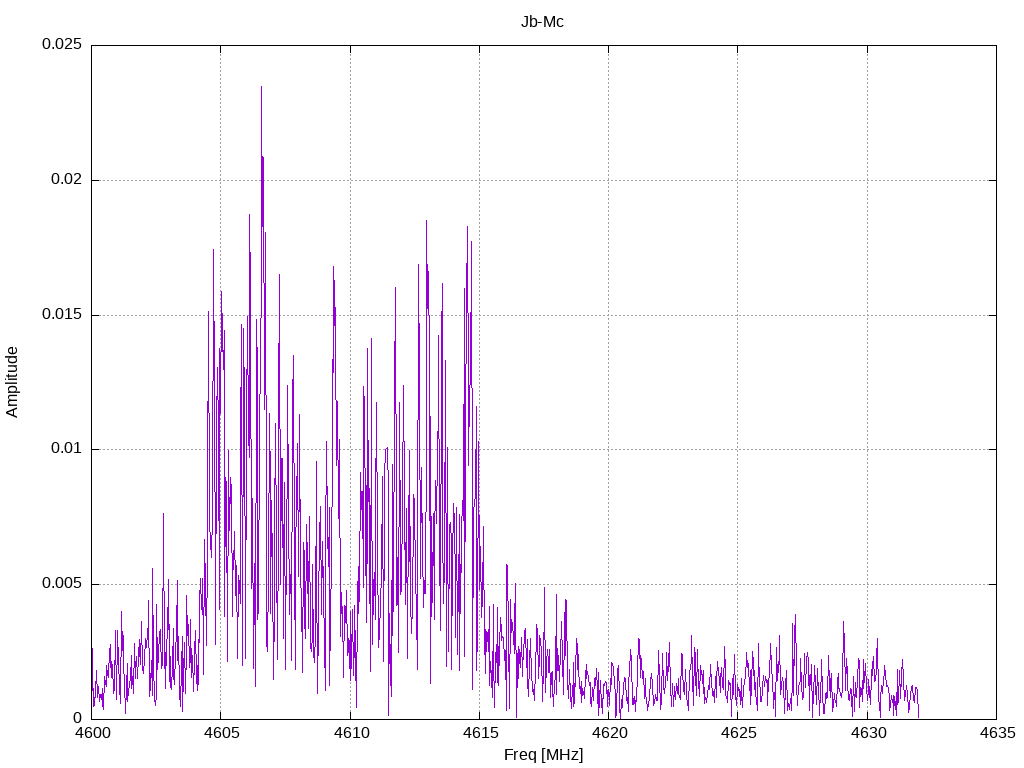This screenshot has height=768, width=1024.
Task: Click the Freq [MHz] x-axis label
Action: 543,755
